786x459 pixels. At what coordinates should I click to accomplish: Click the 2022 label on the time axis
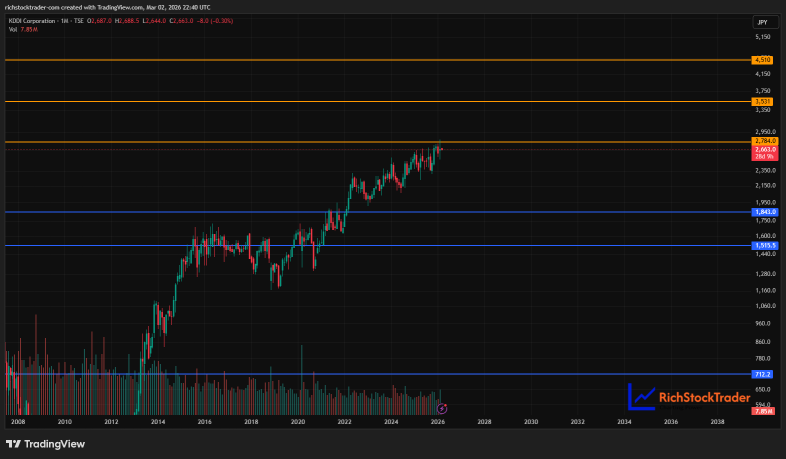(x=344, y=422)
